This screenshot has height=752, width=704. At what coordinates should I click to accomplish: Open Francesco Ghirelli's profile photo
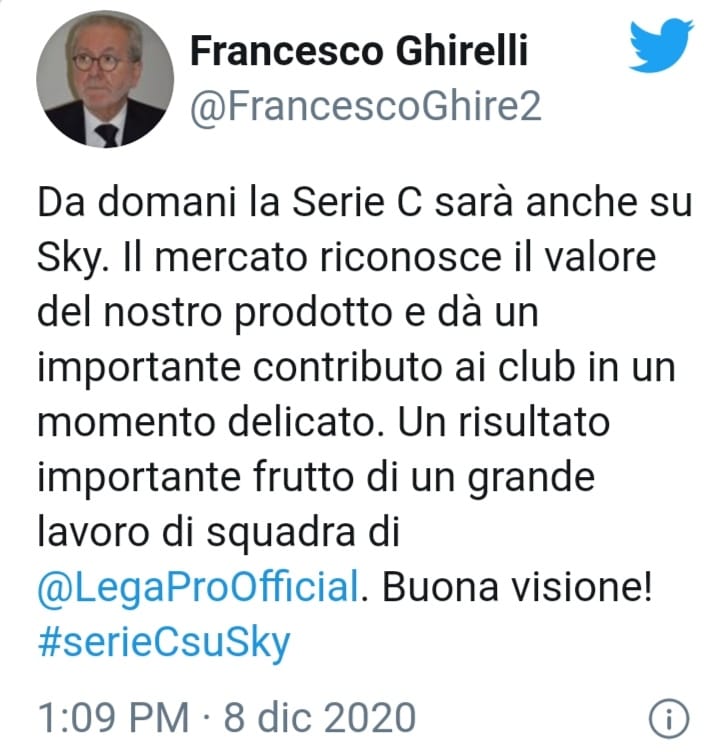(x=105, y=79)
